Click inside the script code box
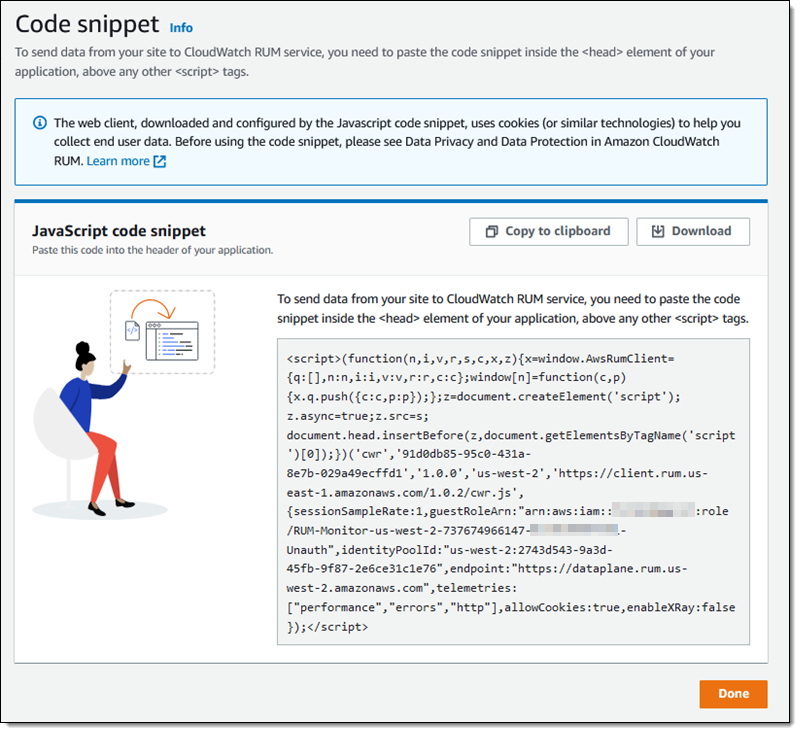Viewport: 800px width, 733px height. click(x=513, y=492)
